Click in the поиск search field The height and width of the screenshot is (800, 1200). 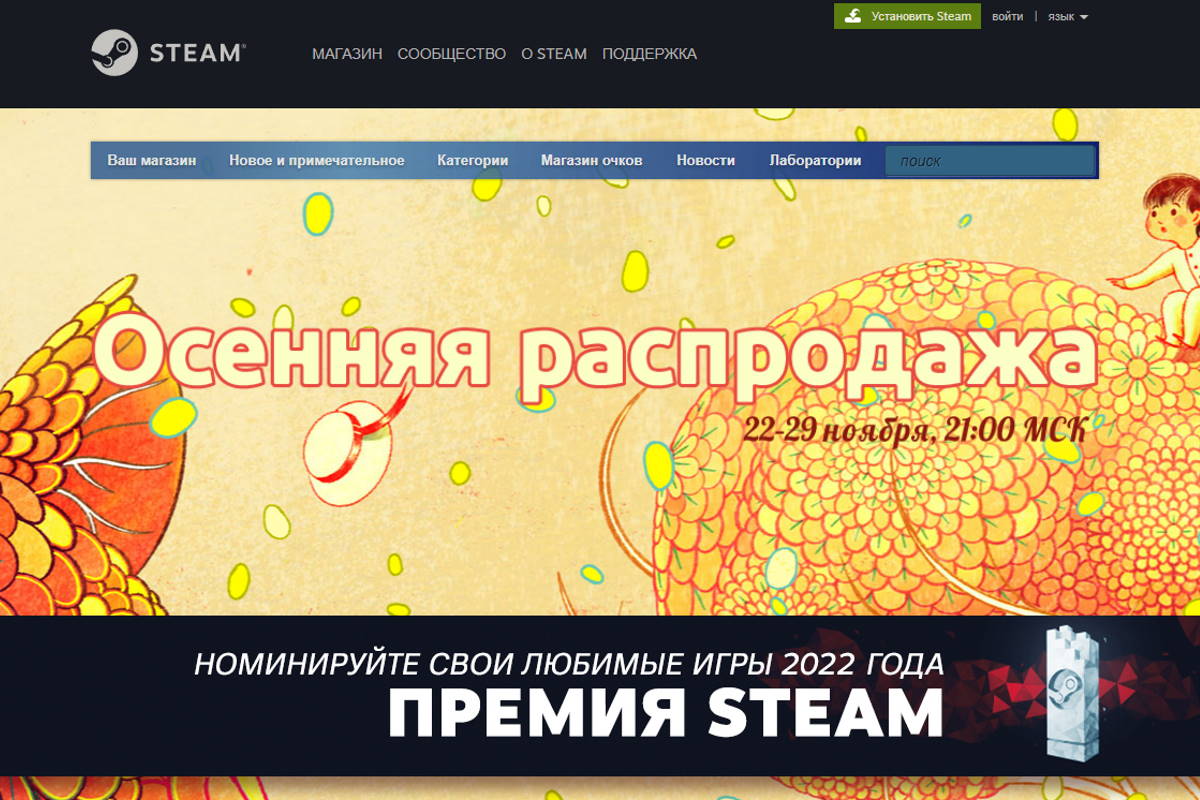coord(988,161)
